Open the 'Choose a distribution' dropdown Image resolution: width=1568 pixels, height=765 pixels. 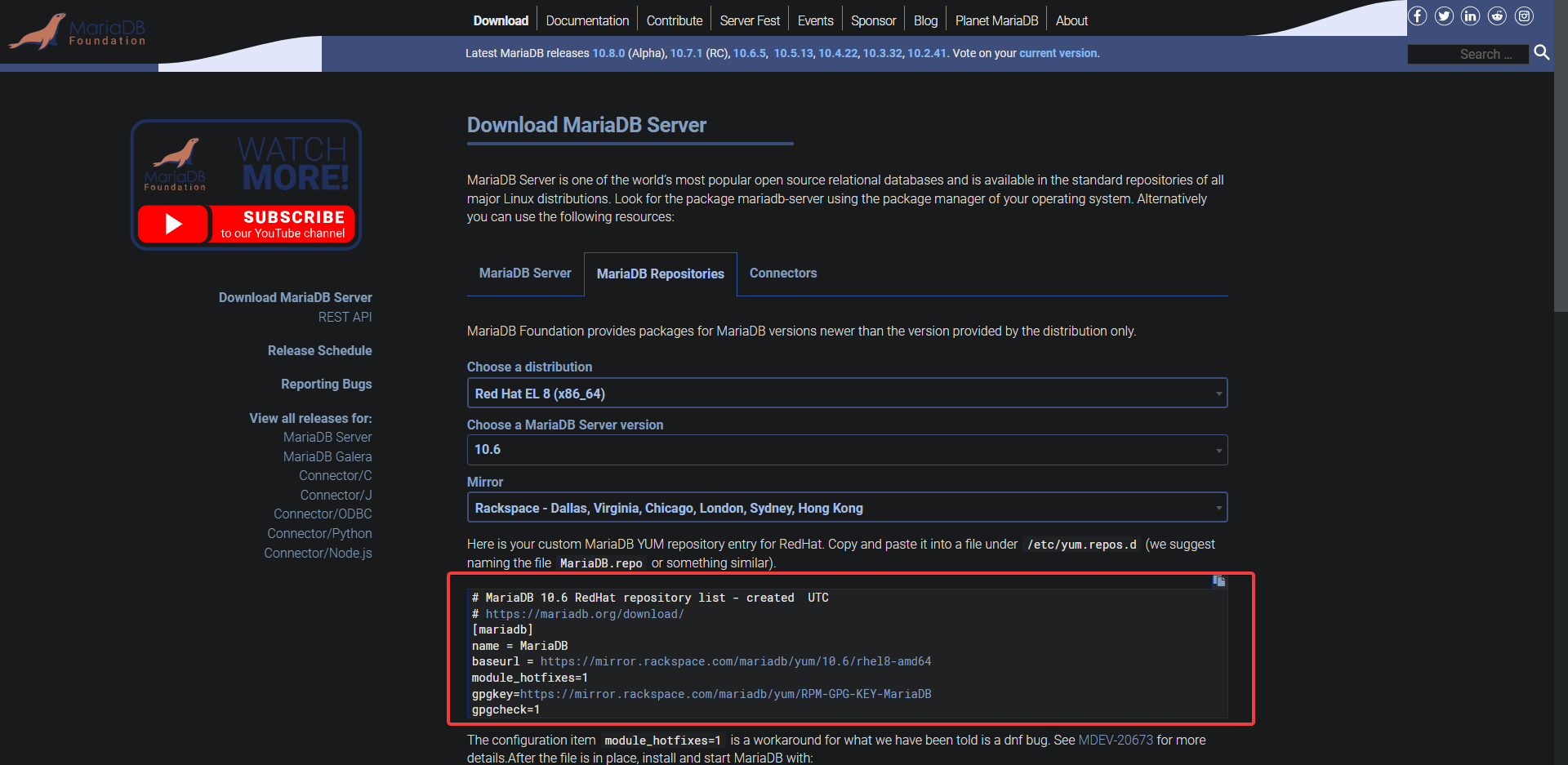[x=847, y=393]
